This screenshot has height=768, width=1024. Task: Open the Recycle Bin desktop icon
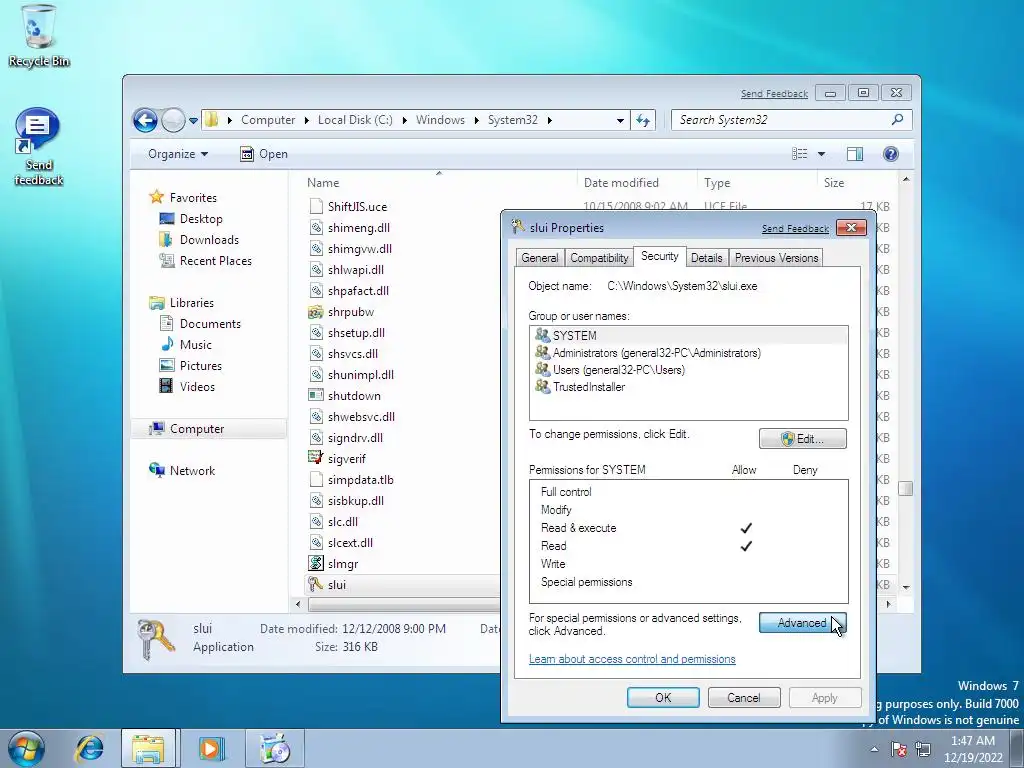[39, 36]
